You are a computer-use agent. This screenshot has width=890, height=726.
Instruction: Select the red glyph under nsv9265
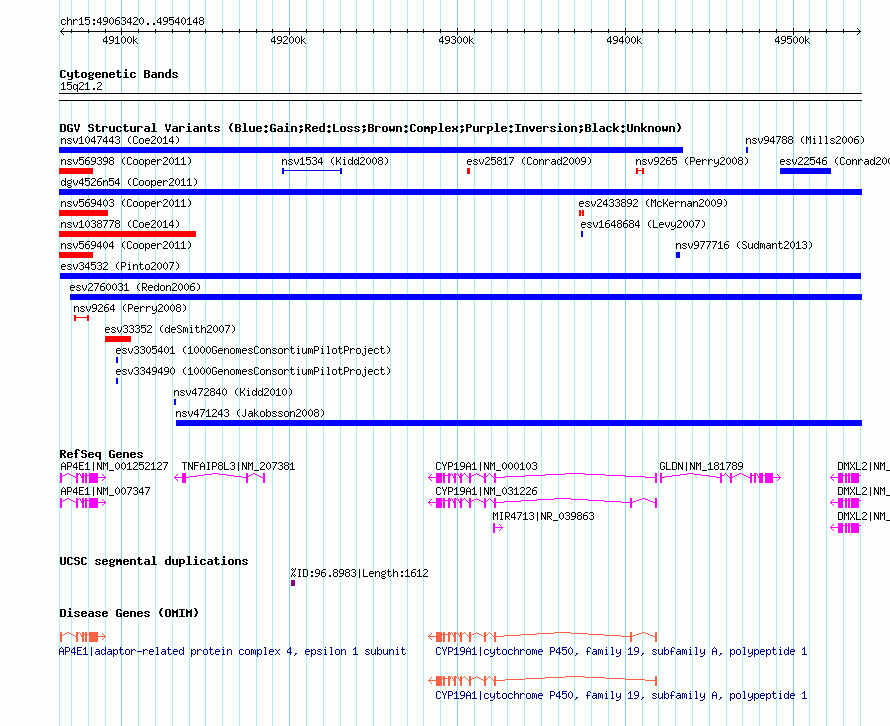tap(640, 171)
